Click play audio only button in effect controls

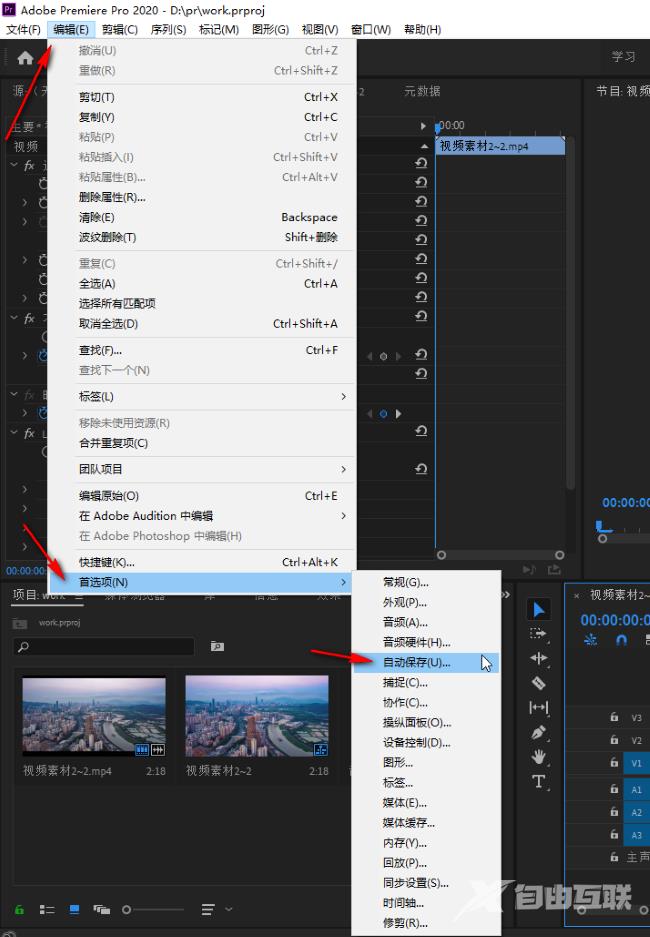point(529,569)
